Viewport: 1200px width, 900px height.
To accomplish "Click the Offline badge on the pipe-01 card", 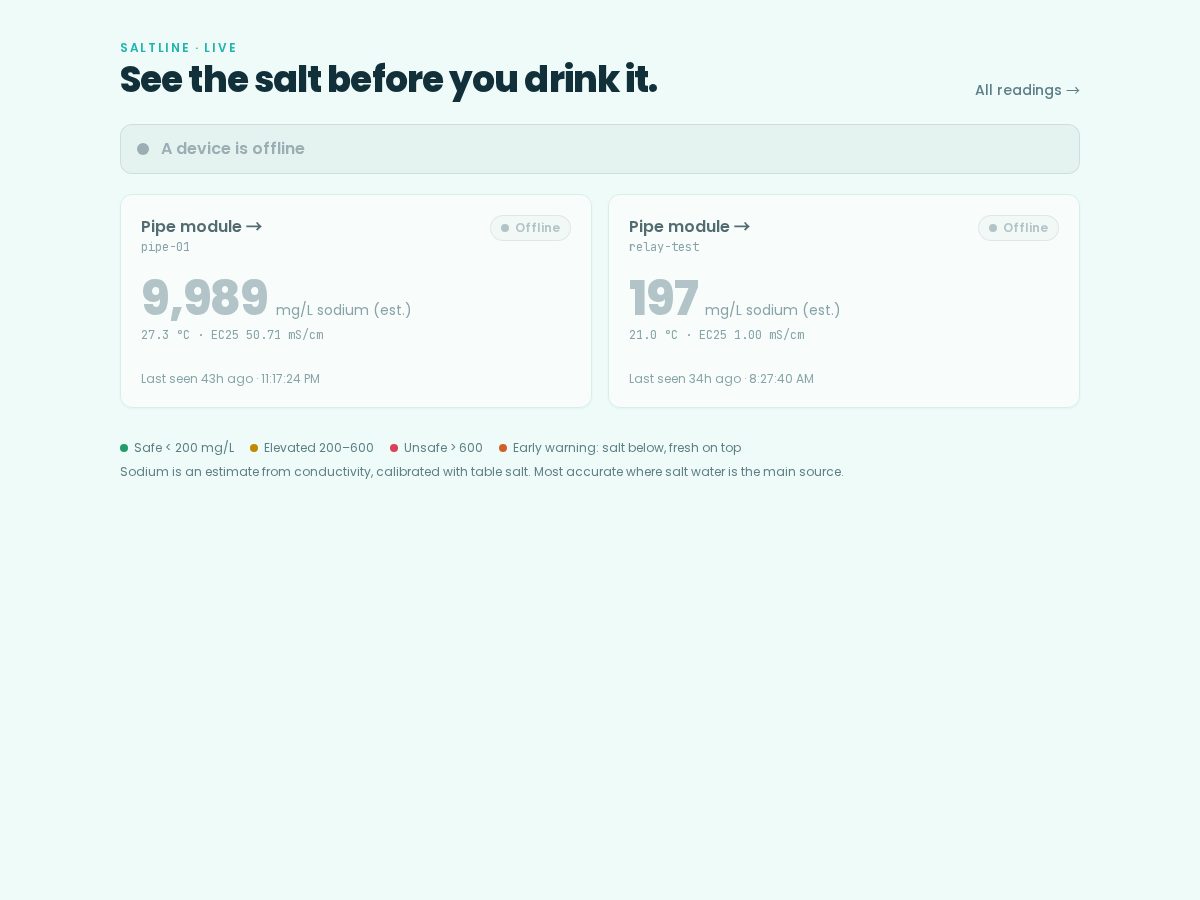I will click(530, 228).
